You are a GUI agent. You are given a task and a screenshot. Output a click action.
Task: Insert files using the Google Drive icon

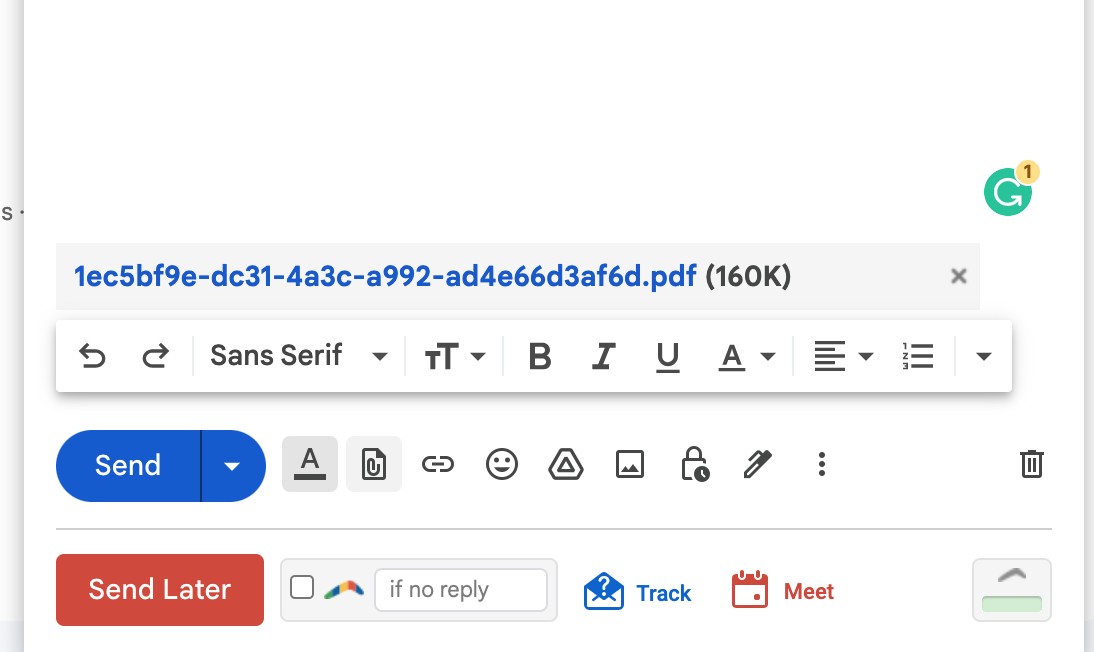click(566, 464)
